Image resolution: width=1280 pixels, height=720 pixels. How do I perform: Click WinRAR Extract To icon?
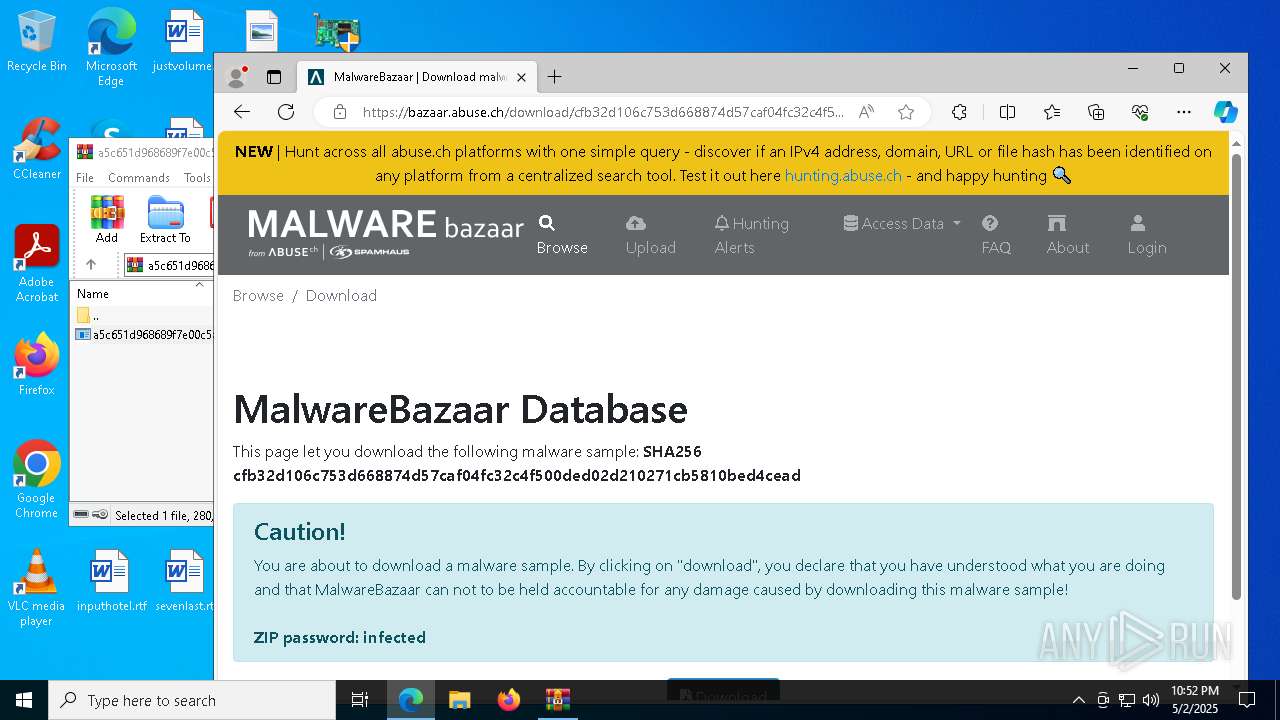point(165,219)
